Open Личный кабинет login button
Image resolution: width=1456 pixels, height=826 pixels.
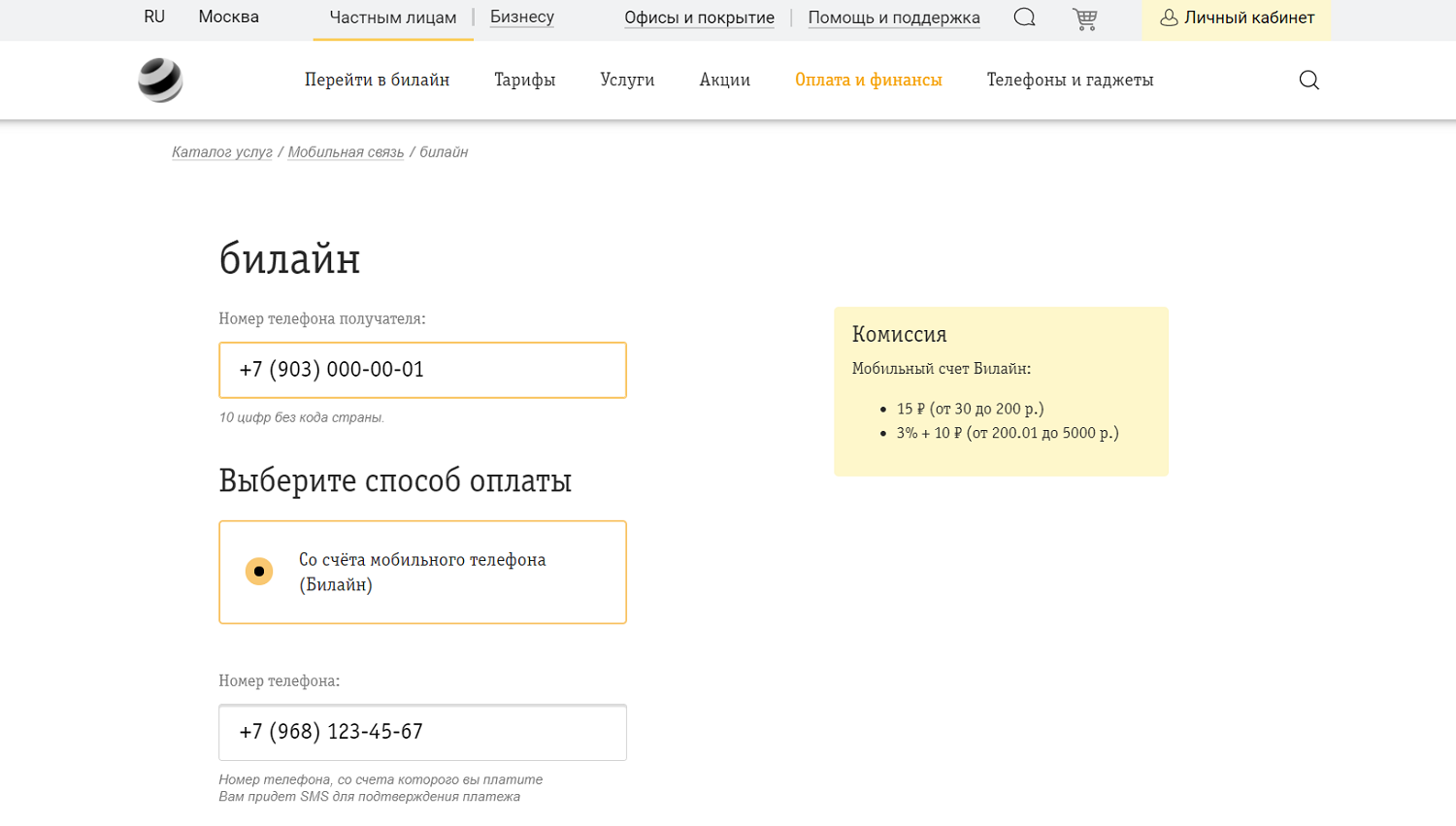point(1237,18)
